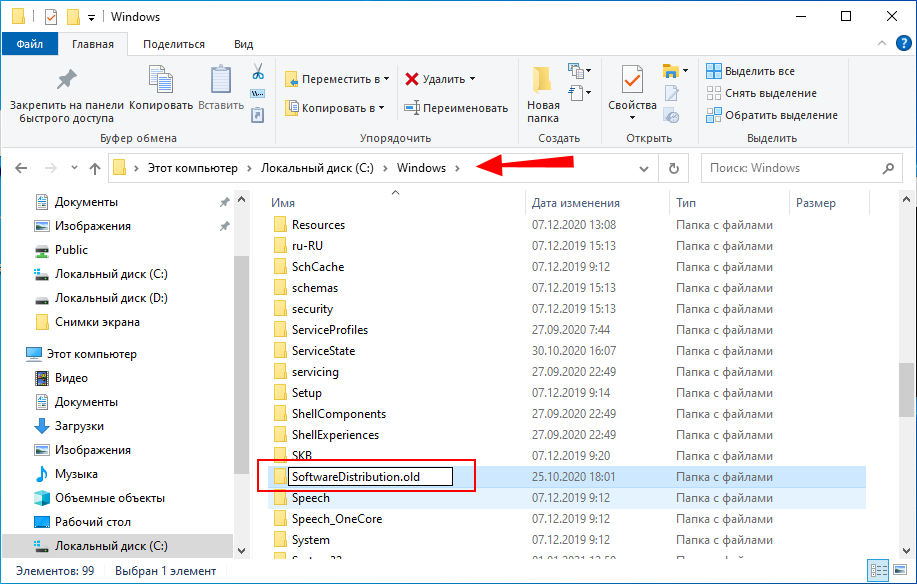
Task: Click the Paste shortcut icon
Action: 258,115
